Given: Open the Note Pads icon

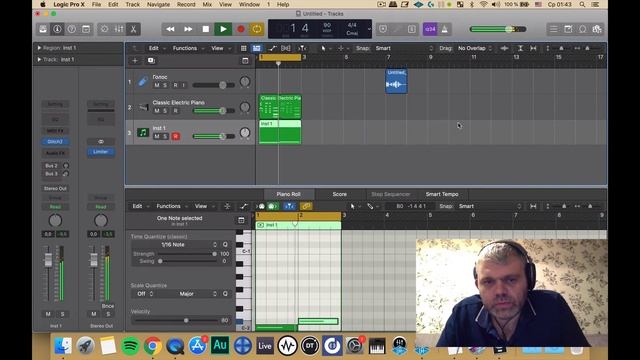Looking at the screenshot, I should [x=568, y=29].
